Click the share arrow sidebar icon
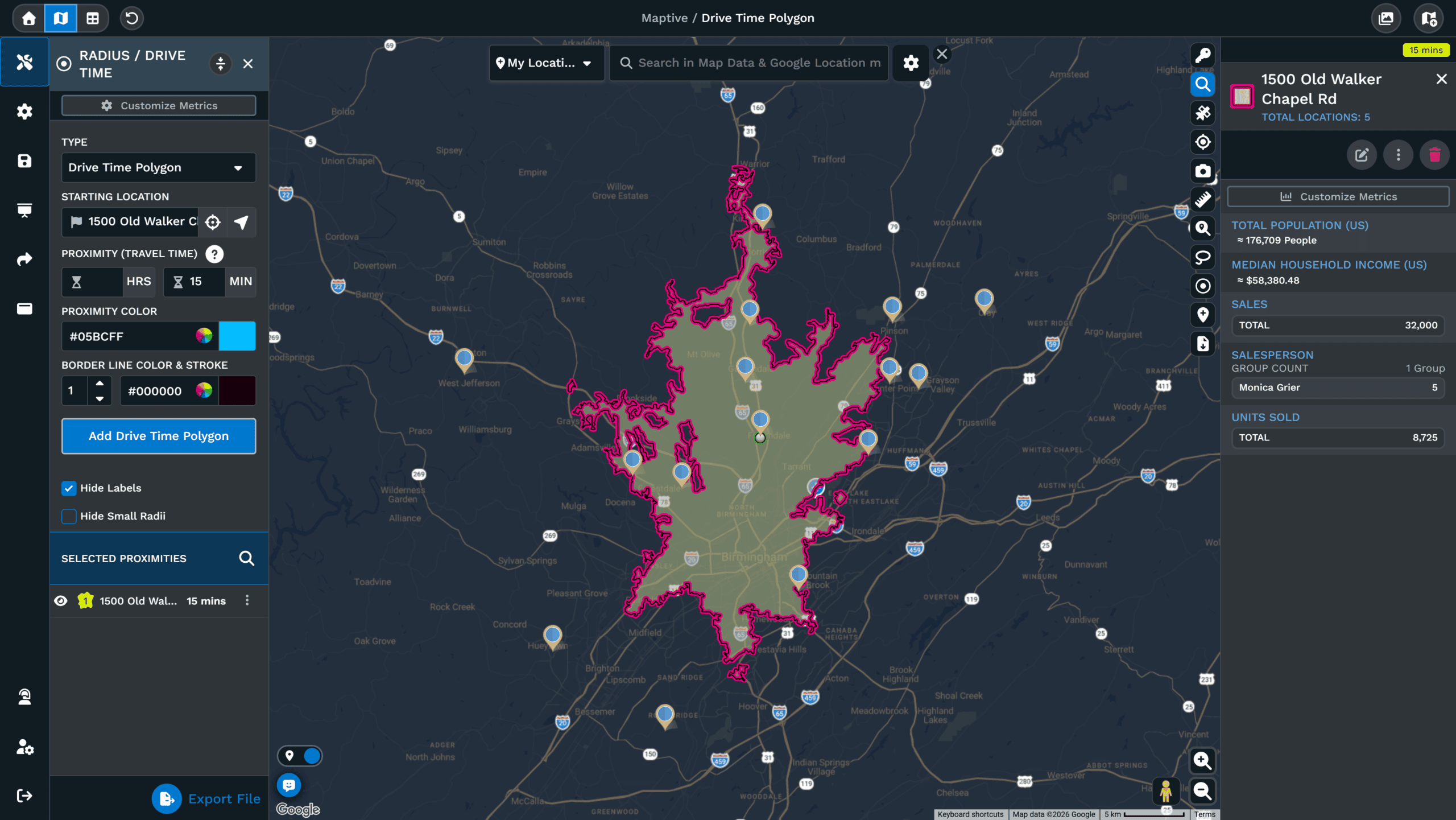The height and width of the screenshot is (820, 1456). 24,259
